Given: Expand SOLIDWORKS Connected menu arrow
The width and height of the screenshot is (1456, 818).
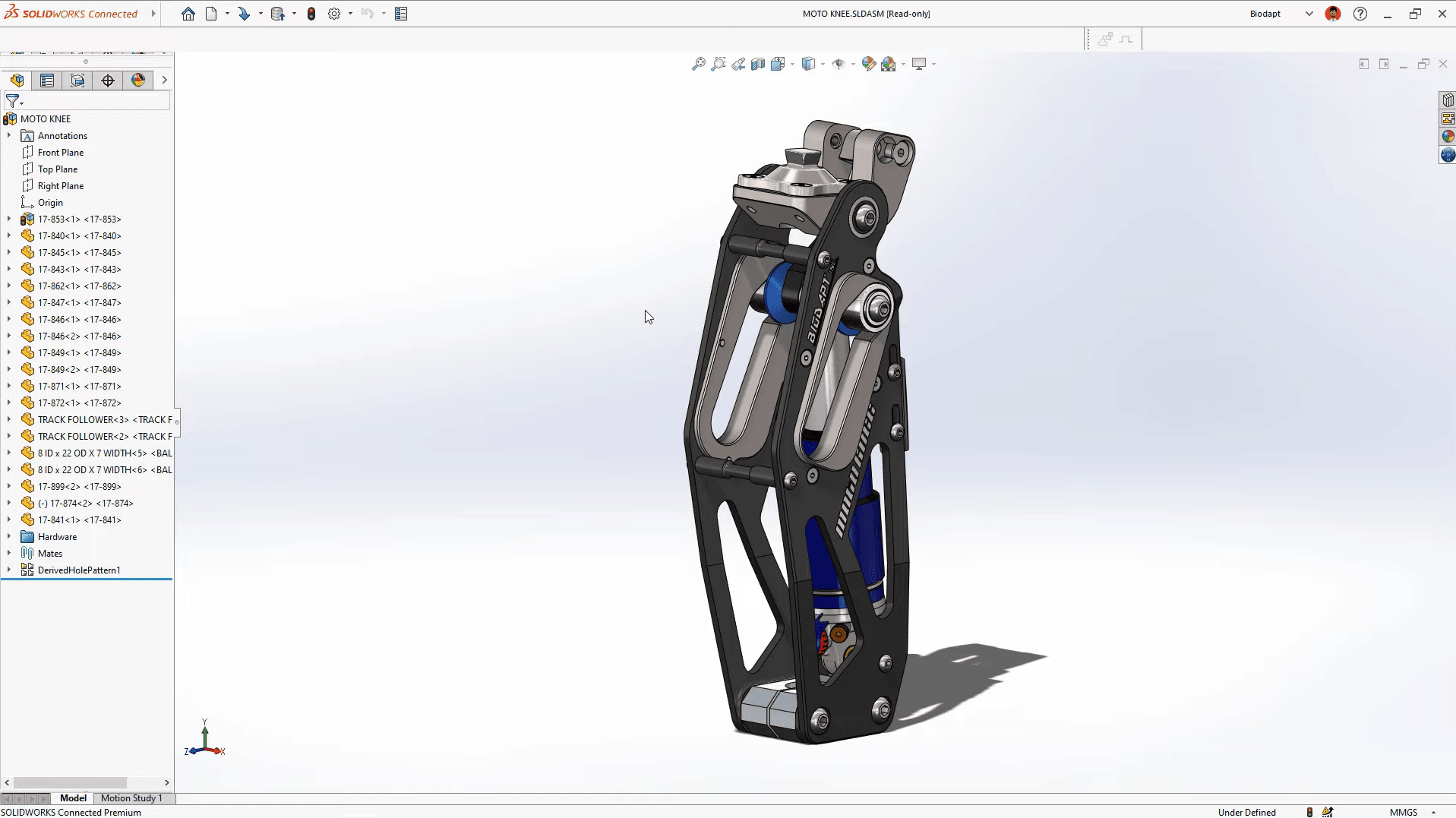Looking at the screenshot, I should tap(153, 14).
